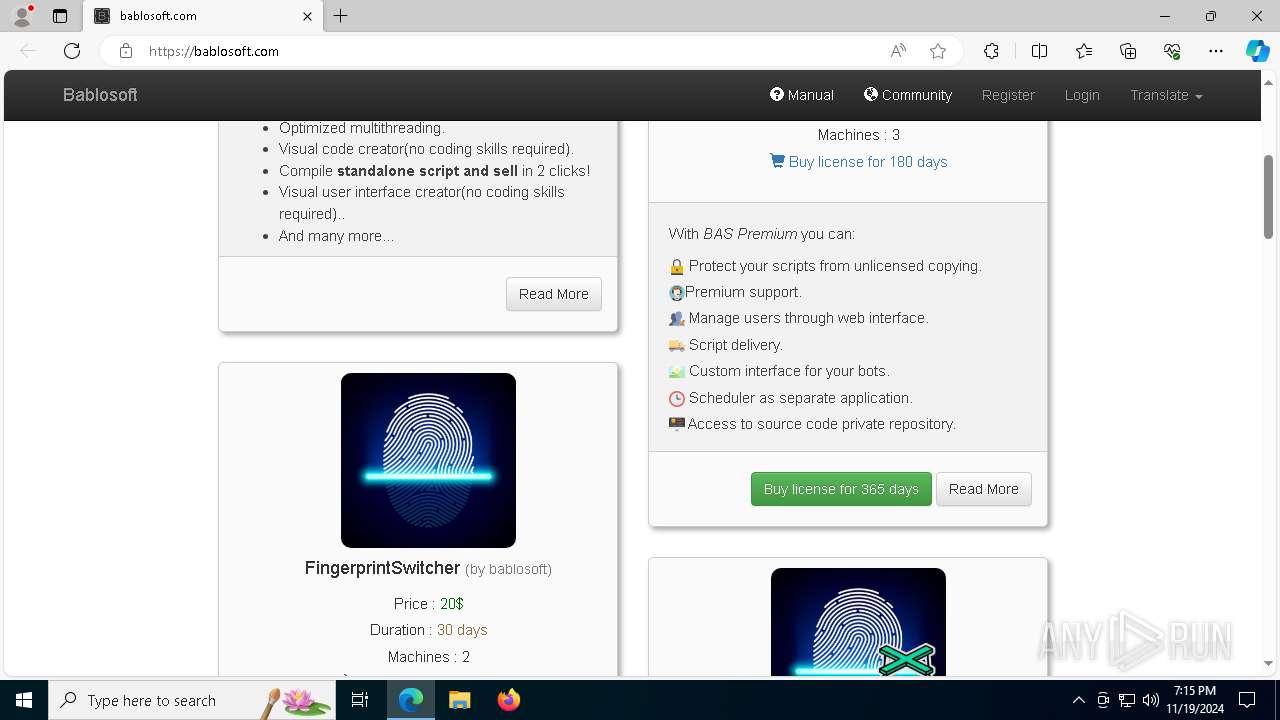
Task: Open network status in system tray
Action: [x=1126, y=700]
